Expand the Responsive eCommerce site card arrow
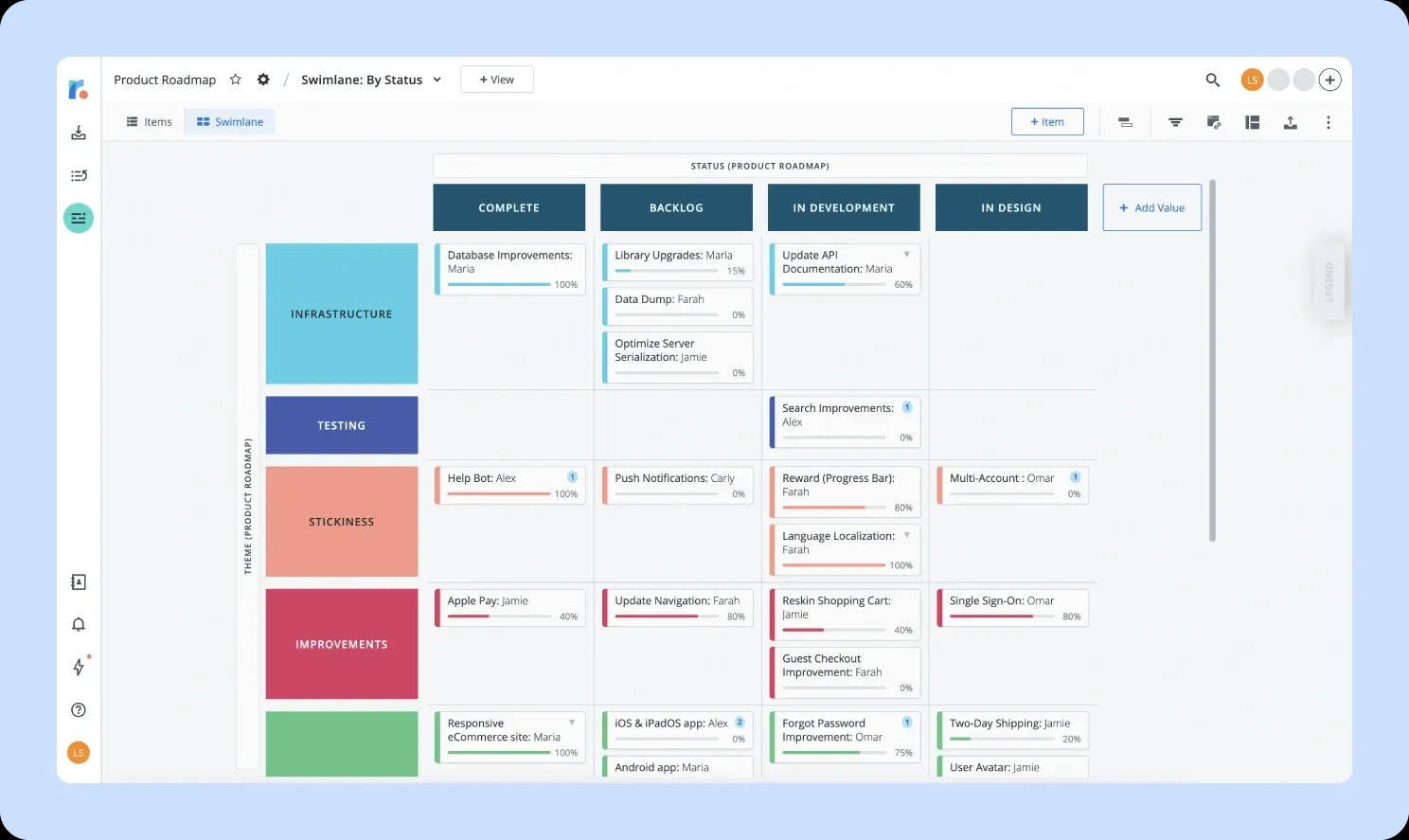This screenshot has height=840, width=1409. click(x=572, y=723)
